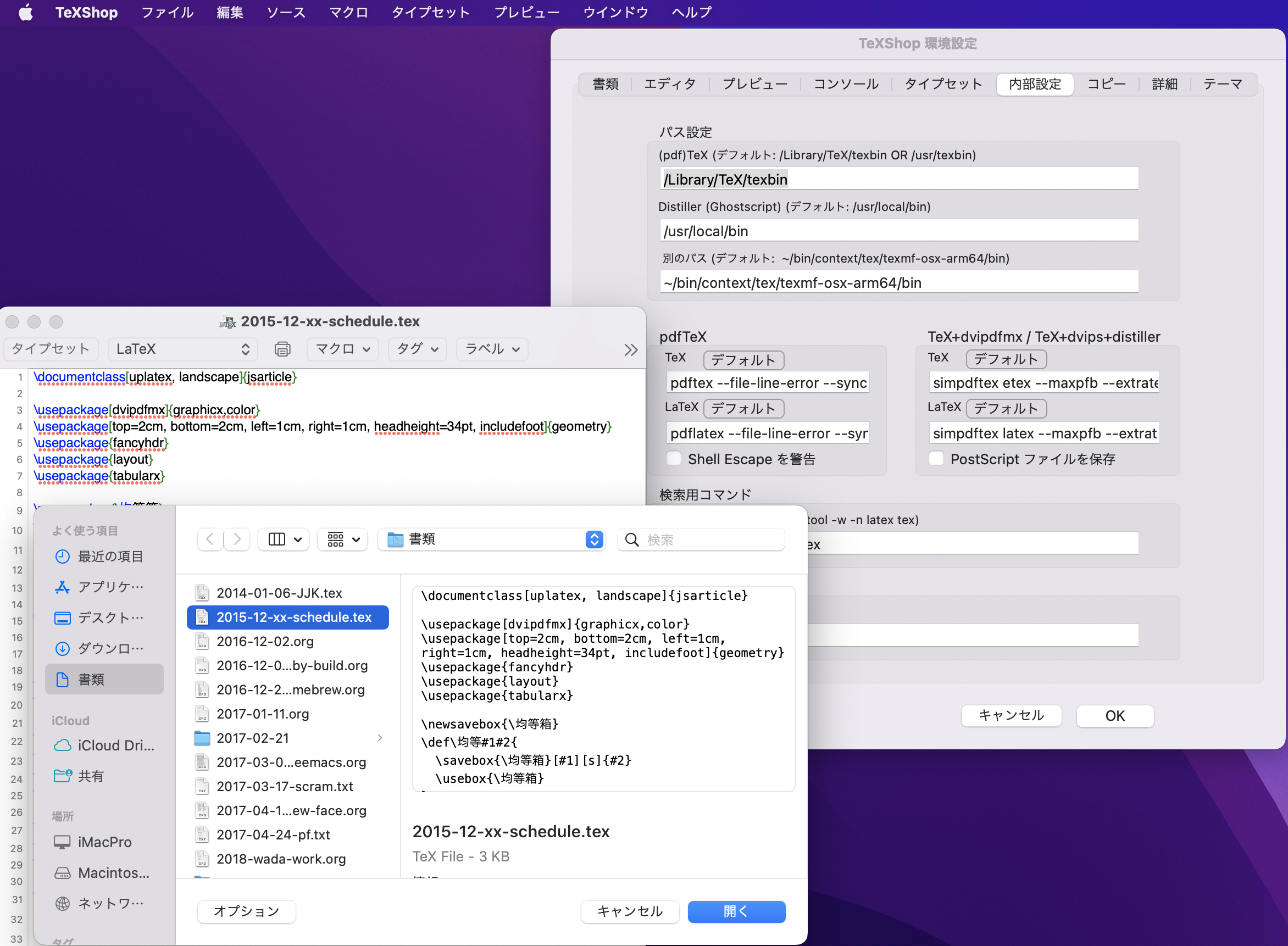Switch to エディタ preferences tab
This screenshot has width=1288, height=946.
(x=669, y=84)
